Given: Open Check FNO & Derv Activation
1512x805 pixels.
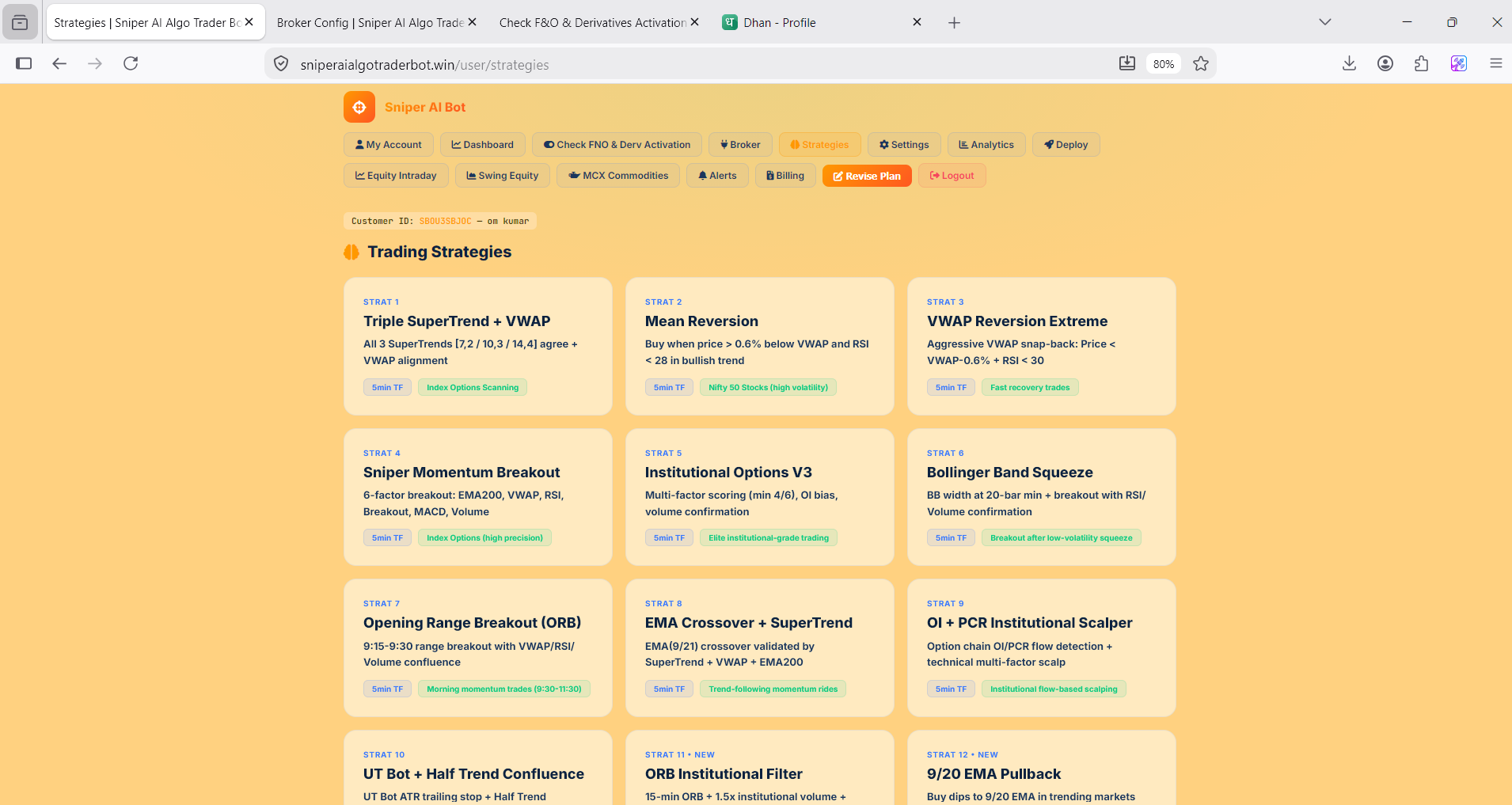Looking at the screenshot, I should tap(617, 145).
